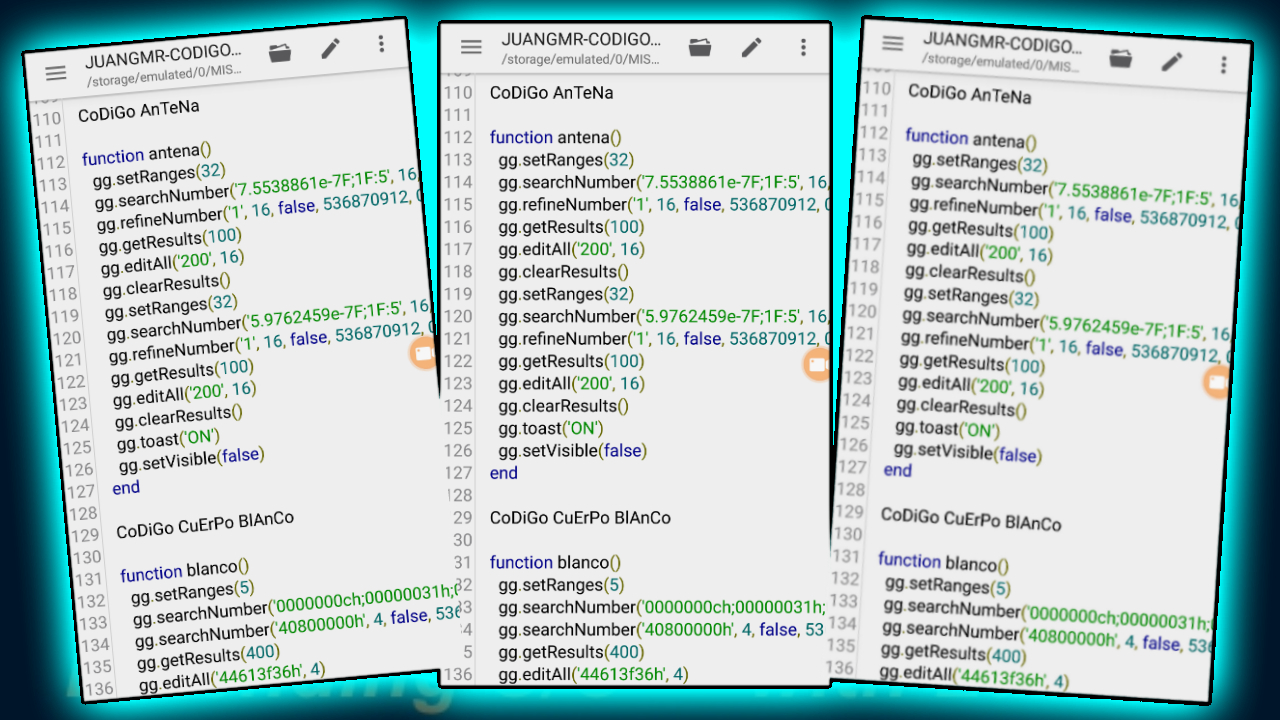Screen dimensions: 1280x720
Task: Tap the folder icon on the right screenshot
Action: (1120, 60)
